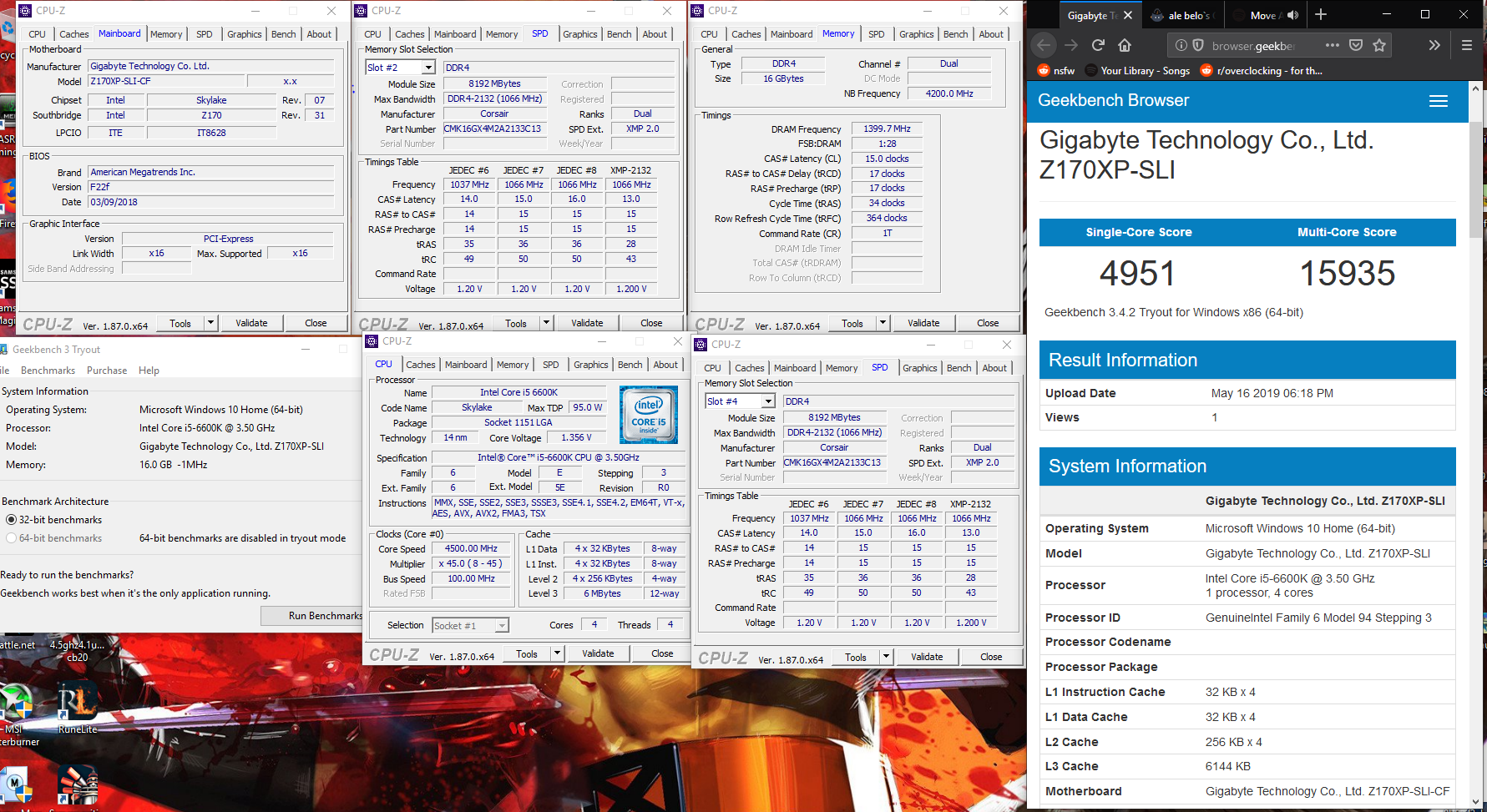1487x812 pixels.
Task: Click CPU-Z icon in Mainboard window title bar
Action: click(x=25, y=11)
